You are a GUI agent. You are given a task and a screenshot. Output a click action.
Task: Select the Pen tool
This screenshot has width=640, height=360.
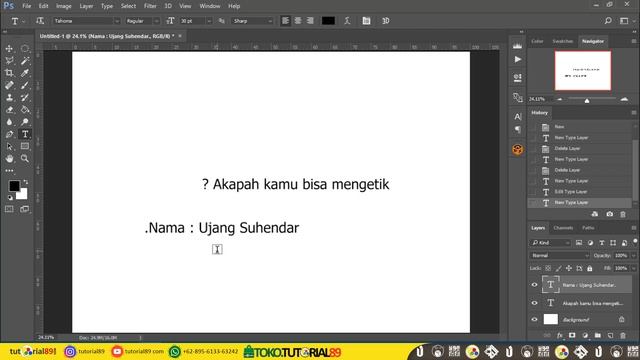9,134
